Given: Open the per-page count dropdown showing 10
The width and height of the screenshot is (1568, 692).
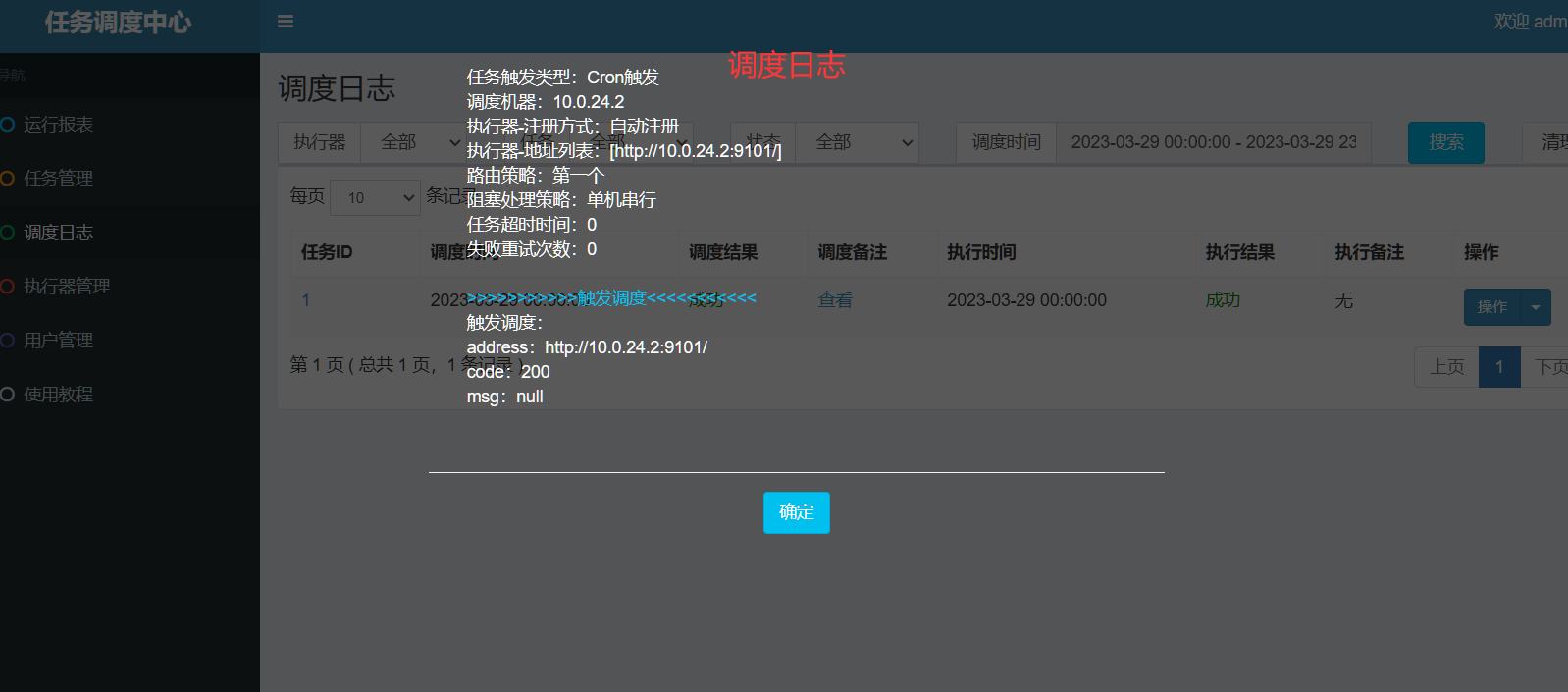Looking at the screenshot, I should tap(376, 197).
